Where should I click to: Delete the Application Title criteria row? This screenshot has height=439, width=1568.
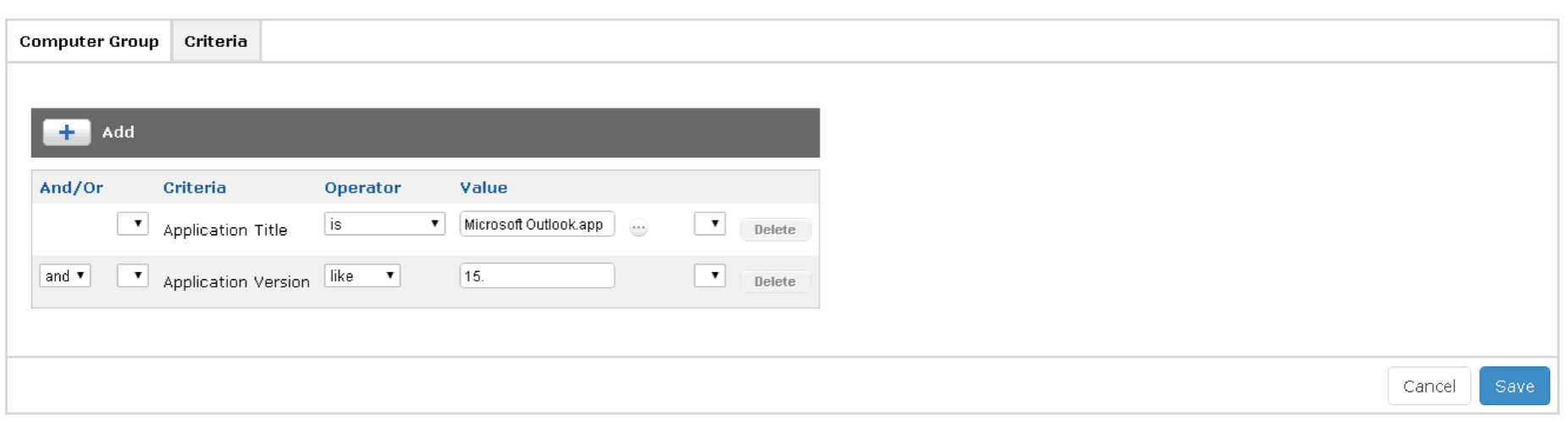775,230
